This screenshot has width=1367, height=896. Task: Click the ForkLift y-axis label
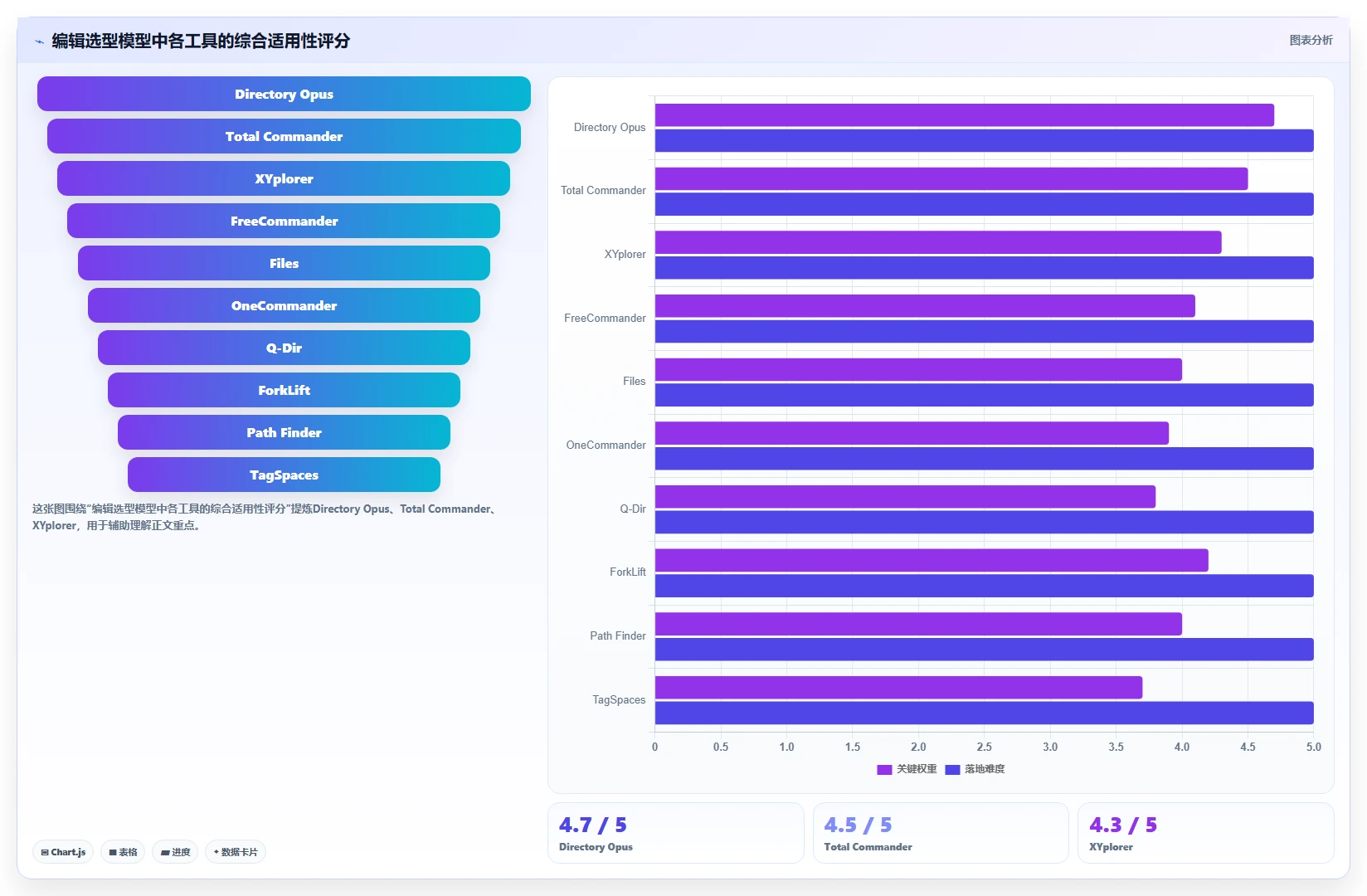point(627,572)
